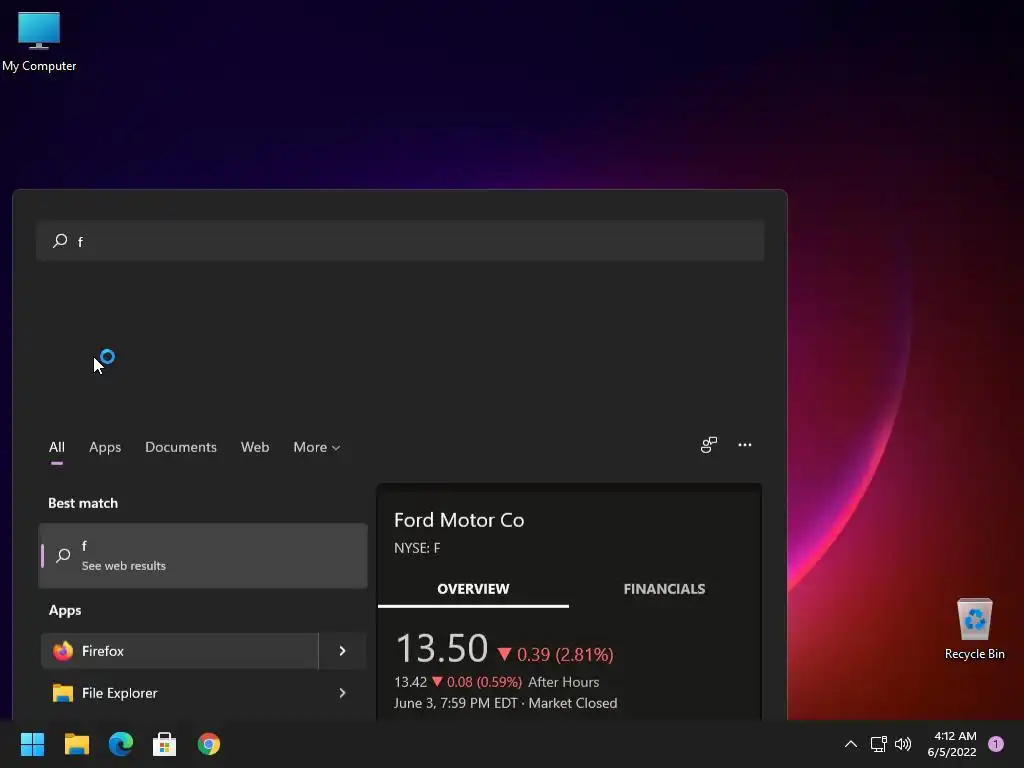Switch to the Web search tab
Viewport: 1024px width, 768px height.
(255, 447)
